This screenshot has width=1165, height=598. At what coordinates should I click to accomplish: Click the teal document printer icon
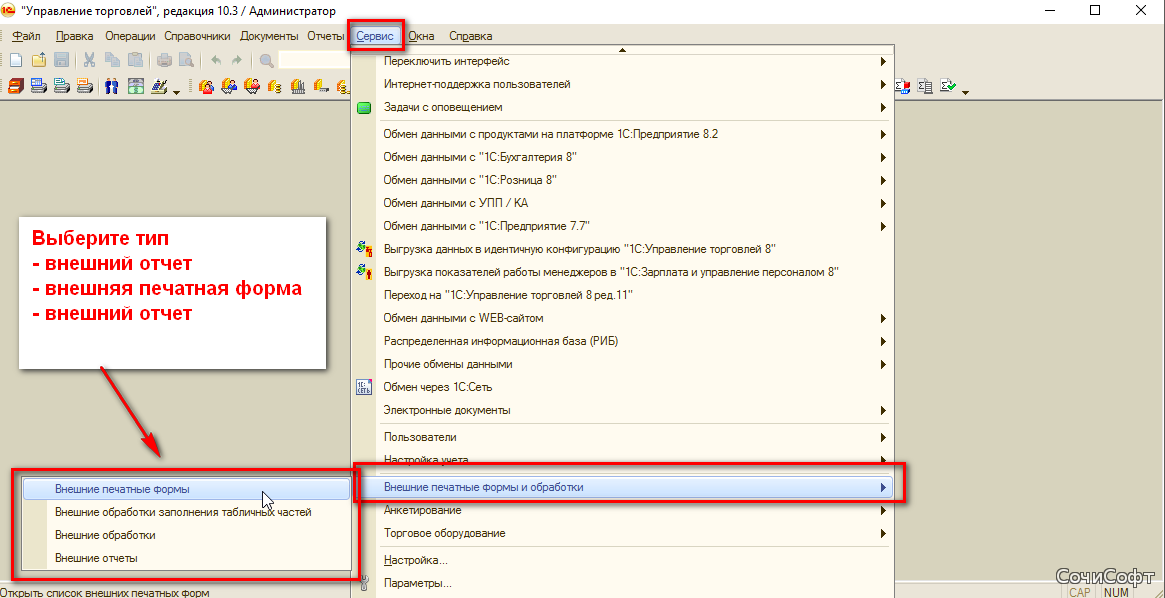pos(62,86)
